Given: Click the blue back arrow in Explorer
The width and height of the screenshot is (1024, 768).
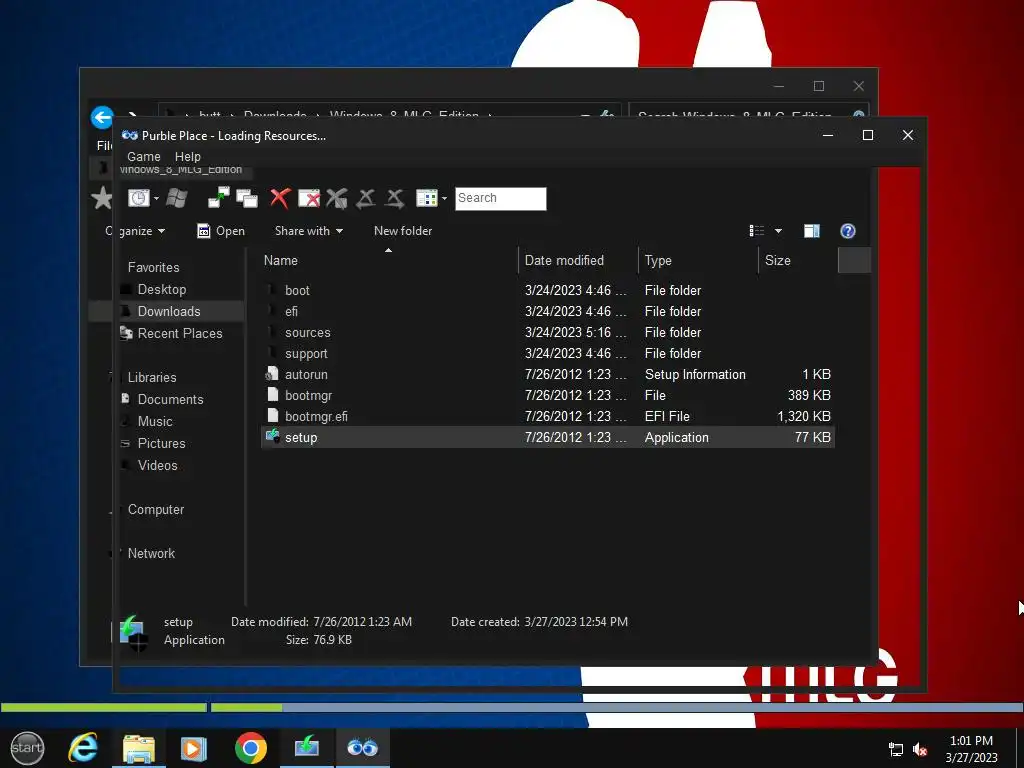Looking at the screenshot, I should click(102, 118).
